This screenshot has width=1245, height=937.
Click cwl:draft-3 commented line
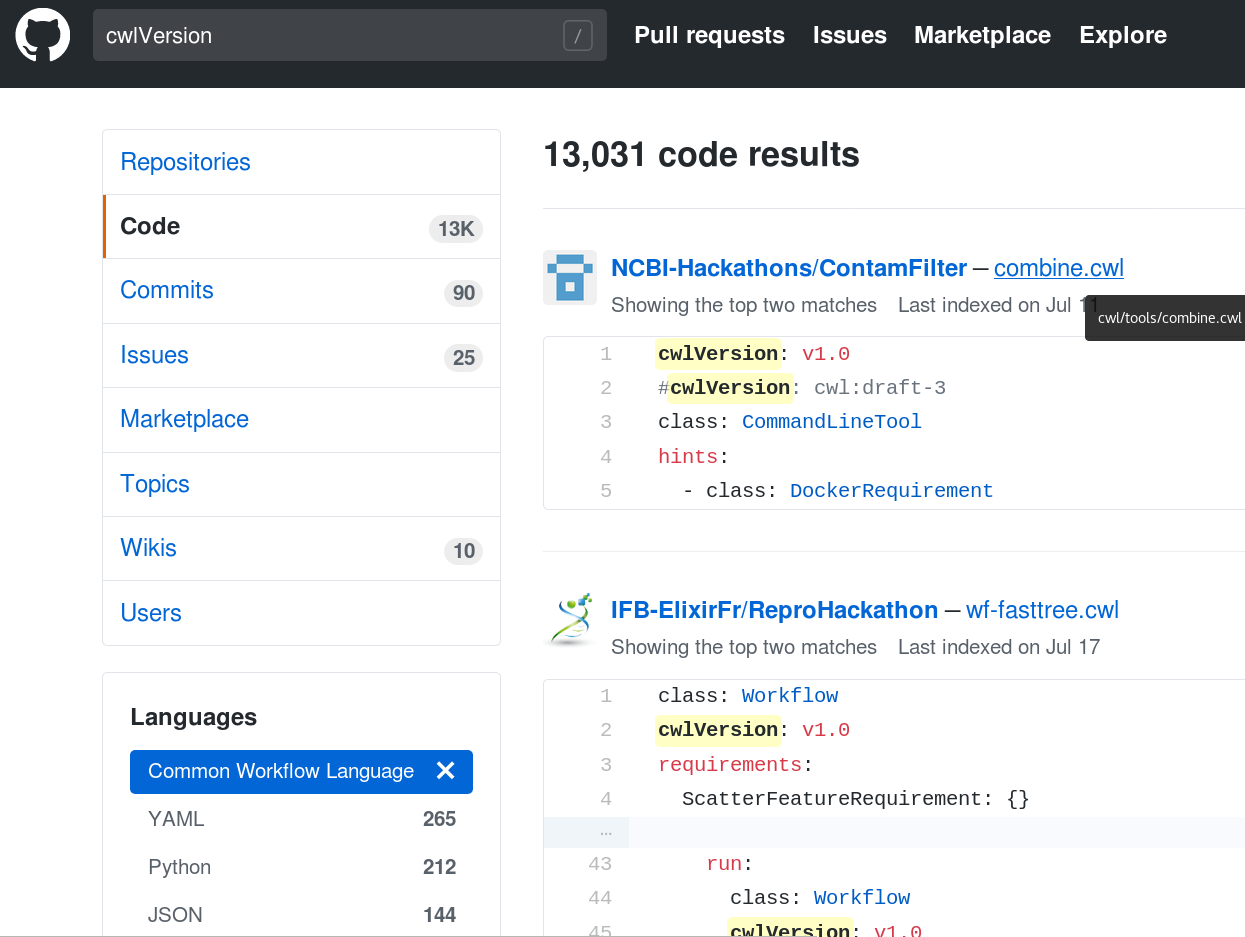[802, 388]
